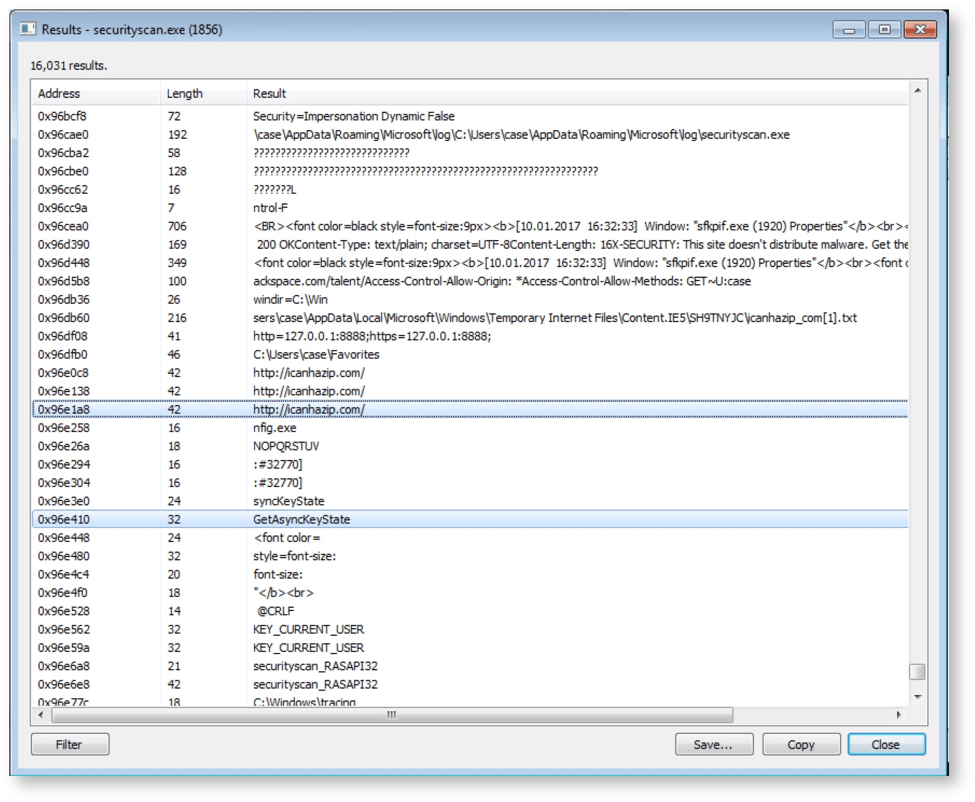The width and height of the screenshot is (975, 802).
Task: Select the 'ackspace.com/talent' result row
Action: 470,281
